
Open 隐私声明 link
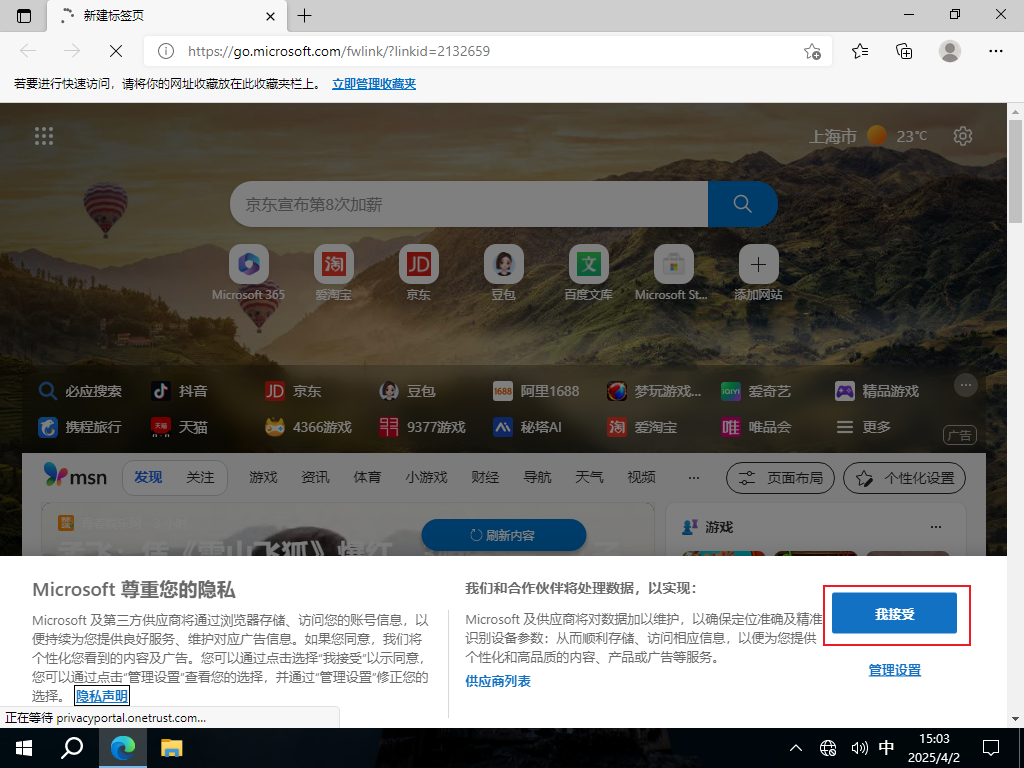[102, 696]
